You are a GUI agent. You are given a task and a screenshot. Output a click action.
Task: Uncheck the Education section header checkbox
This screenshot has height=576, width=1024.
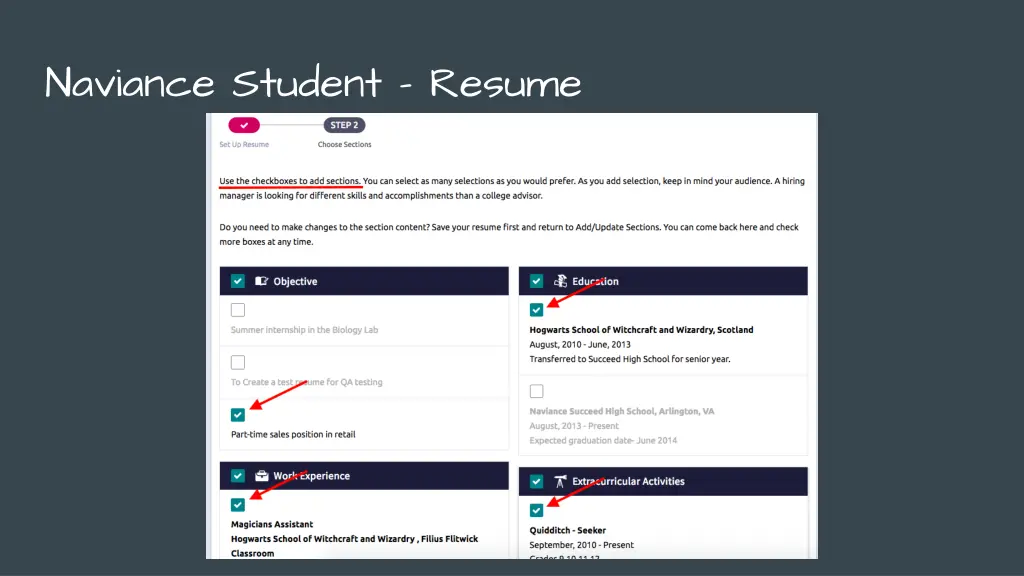[x=536, y=281]
